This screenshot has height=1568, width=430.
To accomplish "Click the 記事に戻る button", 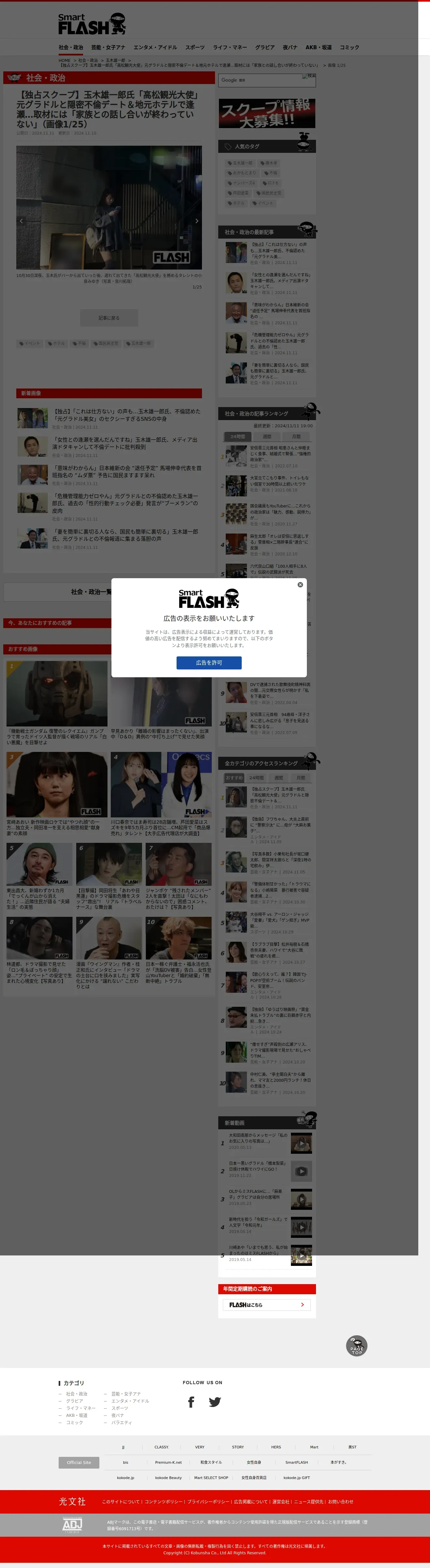I will (x=109, y=318).
